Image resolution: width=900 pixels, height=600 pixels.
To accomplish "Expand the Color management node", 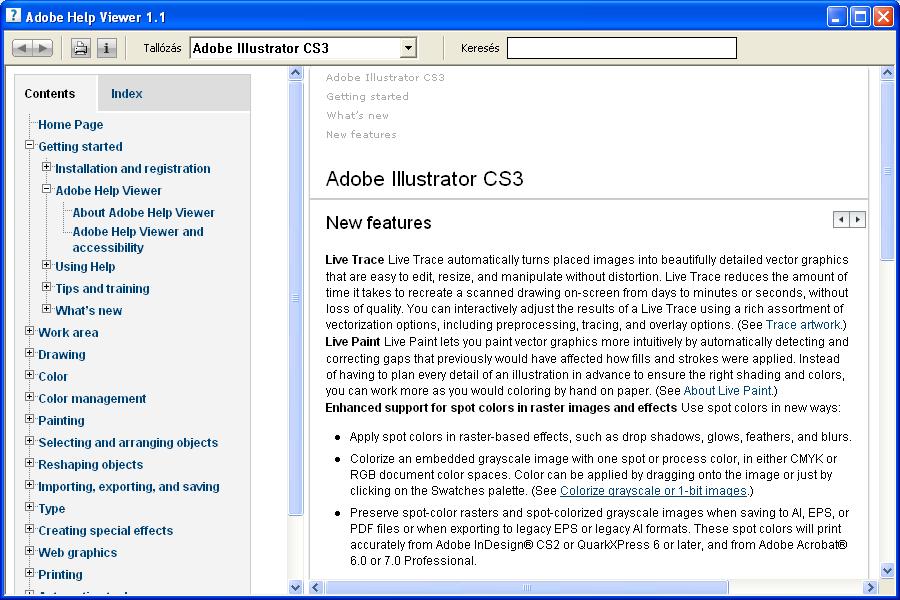I will (x=30, y=397).
